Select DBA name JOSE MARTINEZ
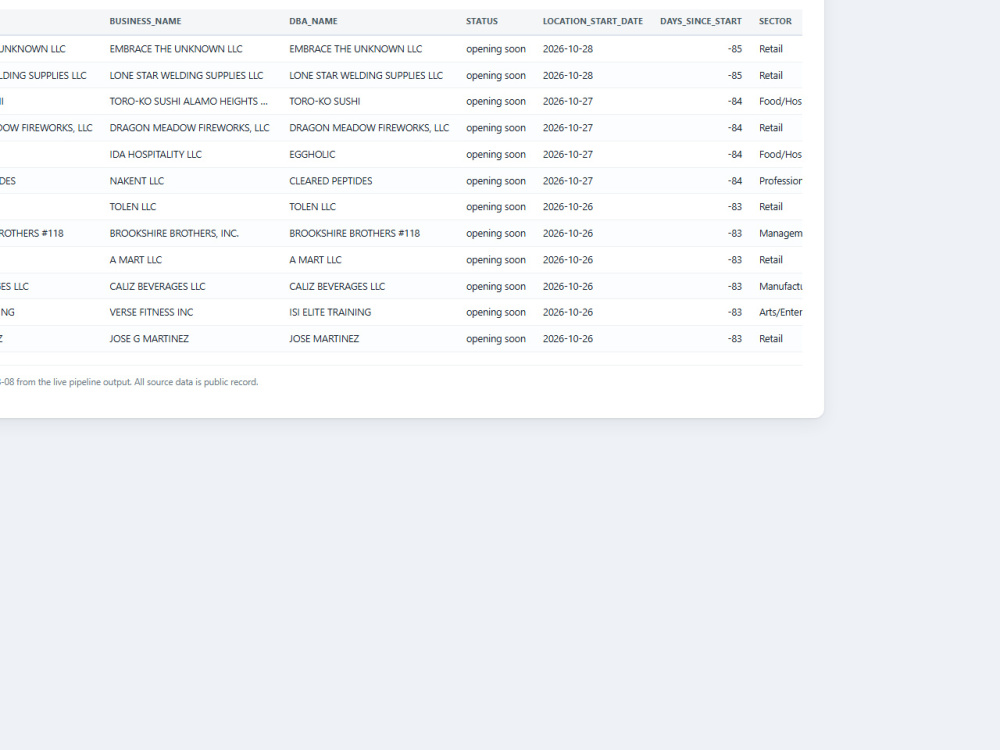The image size is (1000, 750). [324, 339]
